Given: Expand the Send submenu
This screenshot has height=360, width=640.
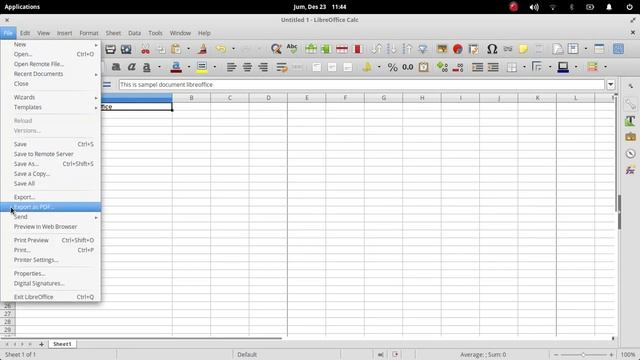Looking at the screenshot, I should 51,217.
